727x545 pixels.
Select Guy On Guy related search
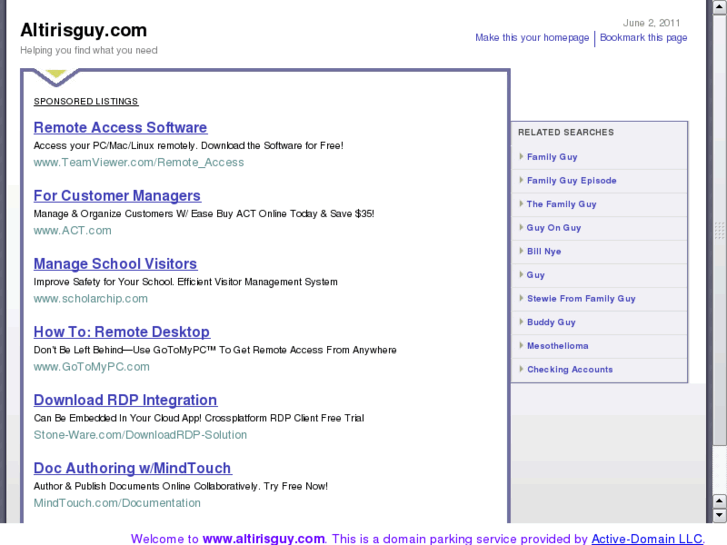[x=554, y=228]
